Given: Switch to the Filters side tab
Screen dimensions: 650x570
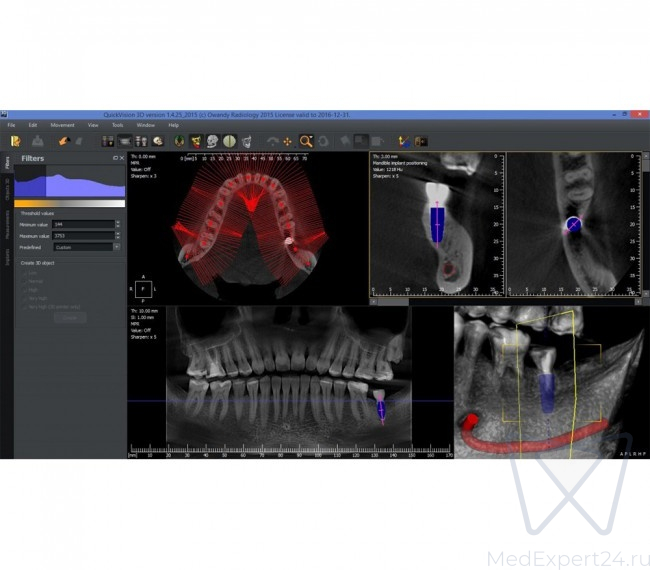Looking at the screenshot, I should 6,163.
